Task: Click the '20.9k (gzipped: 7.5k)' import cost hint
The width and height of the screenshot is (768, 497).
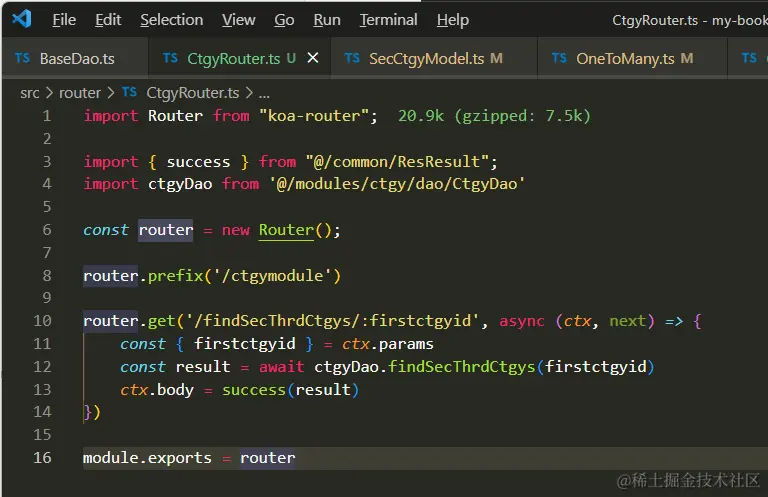Action: pyautogui.click(x=494, y=116)
